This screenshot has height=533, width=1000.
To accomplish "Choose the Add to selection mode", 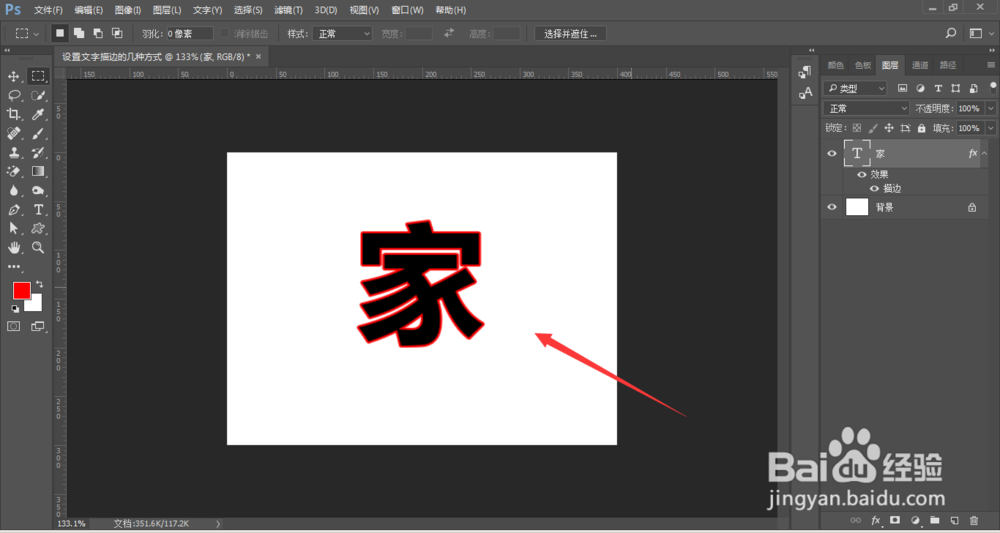I will pos(79,33).
